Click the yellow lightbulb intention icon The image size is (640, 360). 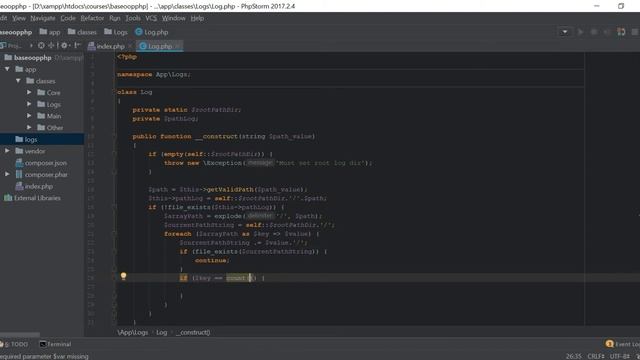tap(123, 276)
